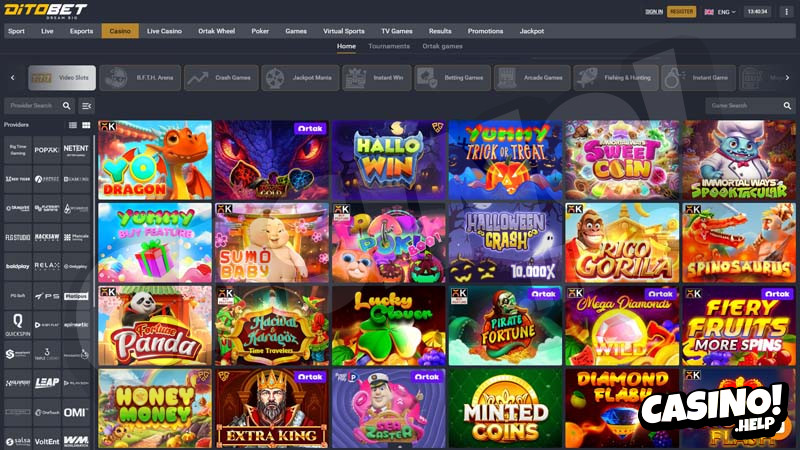Click the REGISTER button
The width and height of the screenshot is (800, 450).
pyautogui.click(x=681, y=12)
